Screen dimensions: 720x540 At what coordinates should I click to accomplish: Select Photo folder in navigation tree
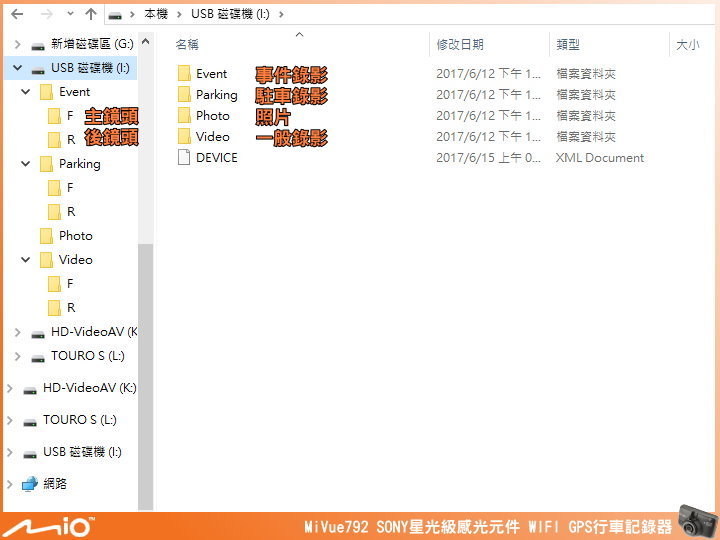[x=75, y=236]
